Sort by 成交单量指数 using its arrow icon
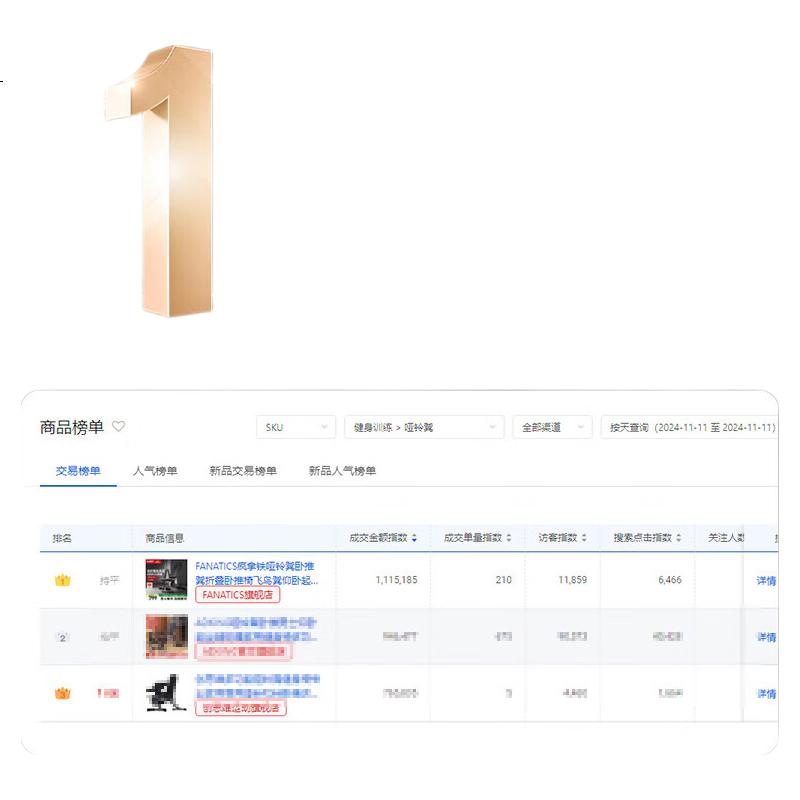The height and width of the screenshot is (800, 800). (509, 538)
